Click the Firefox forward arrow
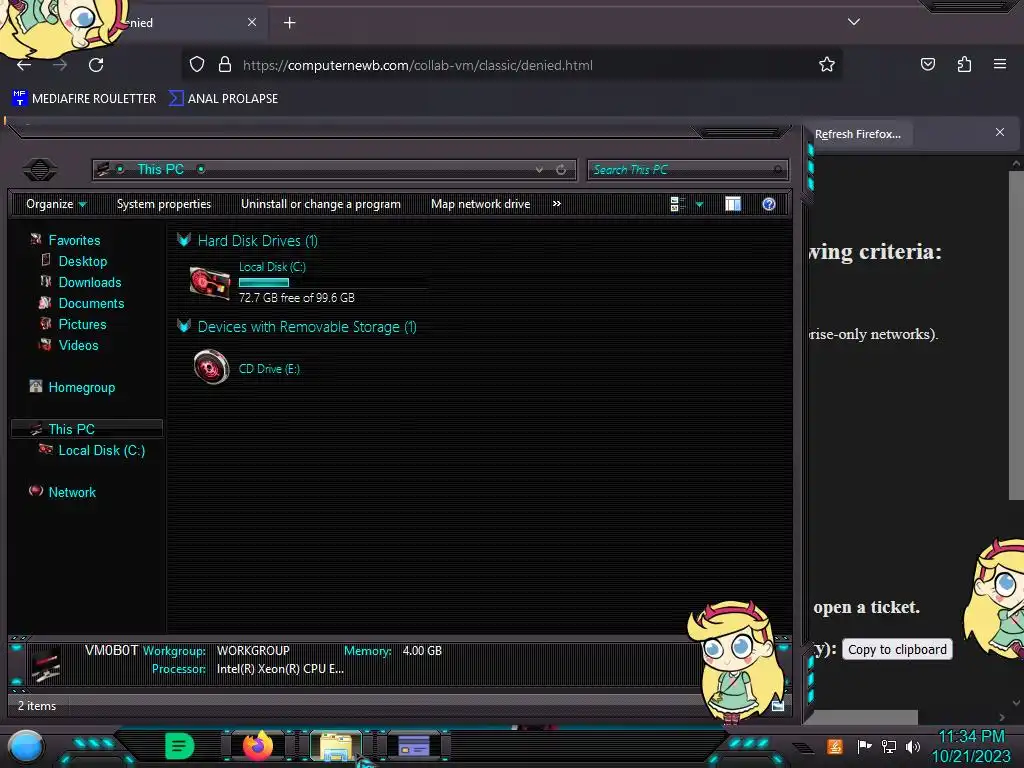Screen dimensions: 1024x768 tap(60, 65)
